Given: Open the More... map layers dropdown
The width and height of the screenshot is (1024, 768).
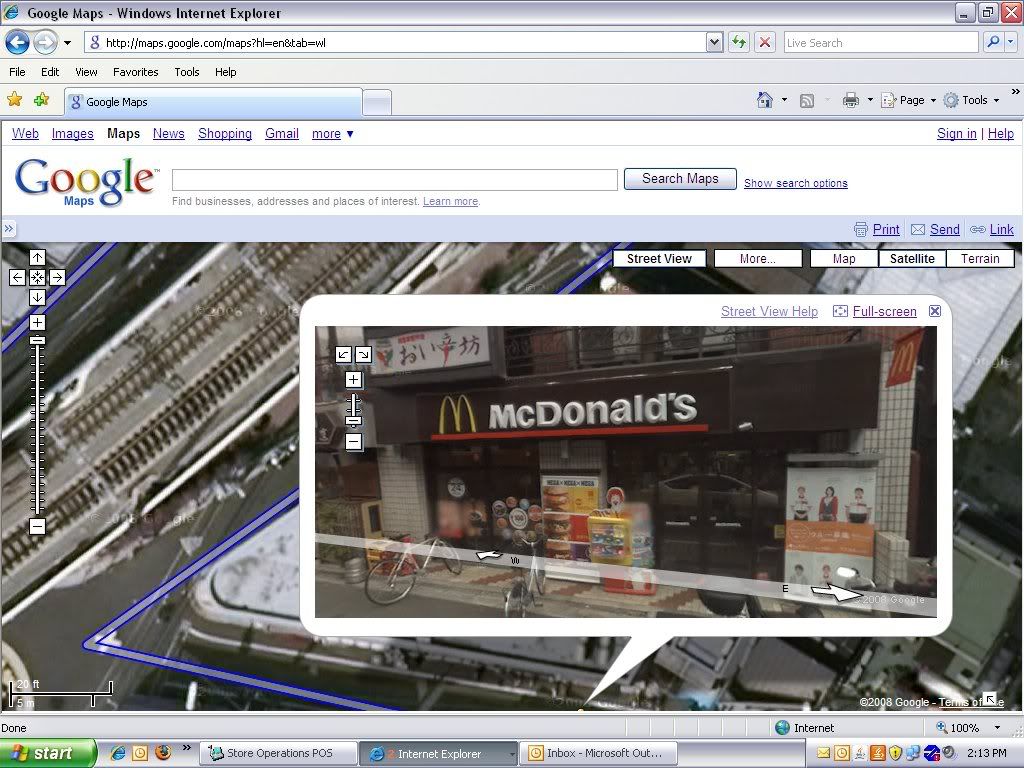Looking at the screenshot, I should 757,258.
